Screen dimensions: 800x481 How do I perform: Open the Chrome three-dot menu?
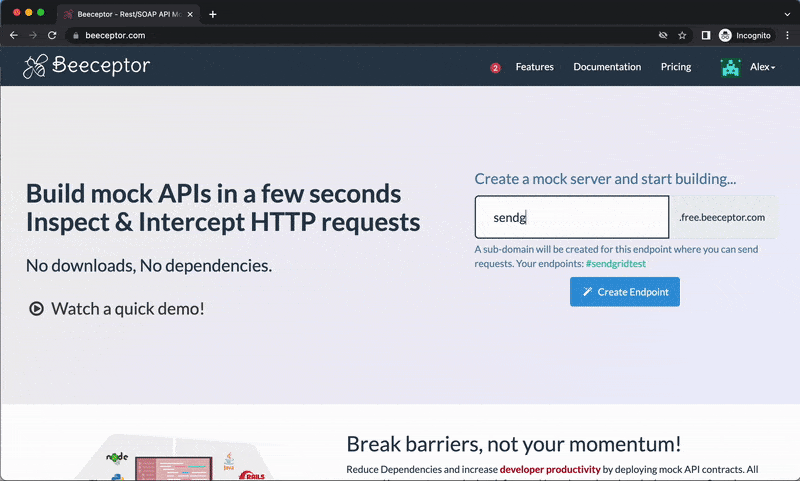(x=787, y=35)
